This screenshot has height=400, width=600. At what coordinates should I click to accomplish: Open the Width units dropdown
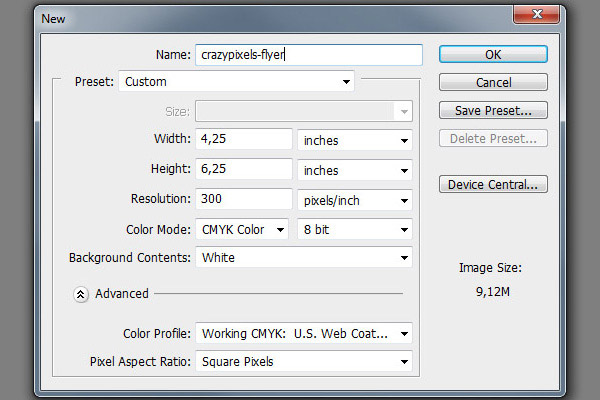354,141
